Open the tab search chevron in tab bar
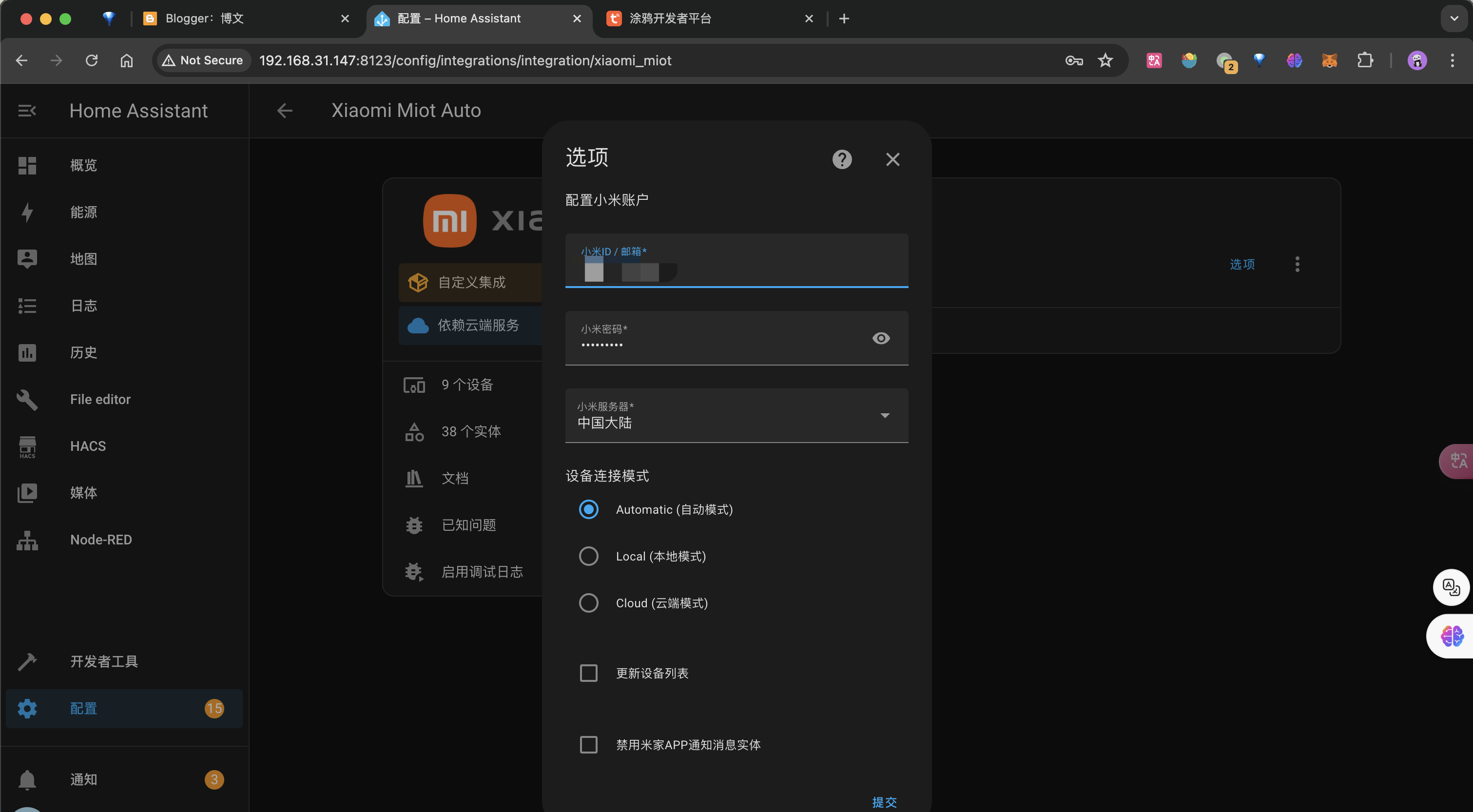 click(1454, 19)
